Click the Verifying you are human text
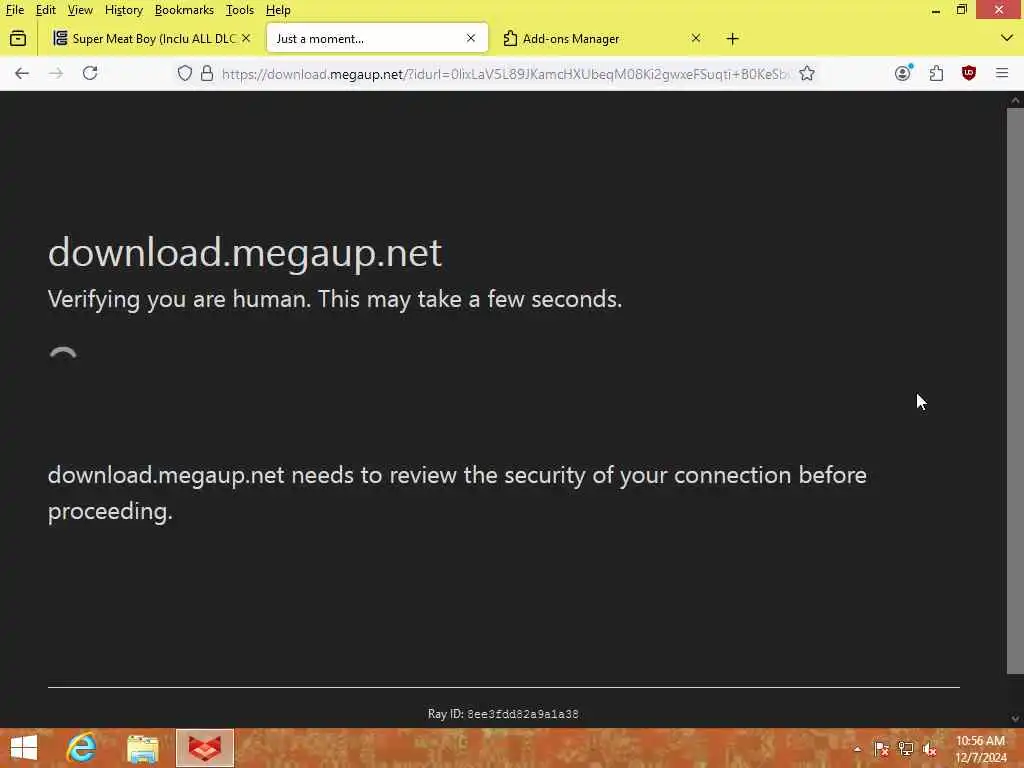This screenshot has height=768, width=1024. click(x=335, y=299)
